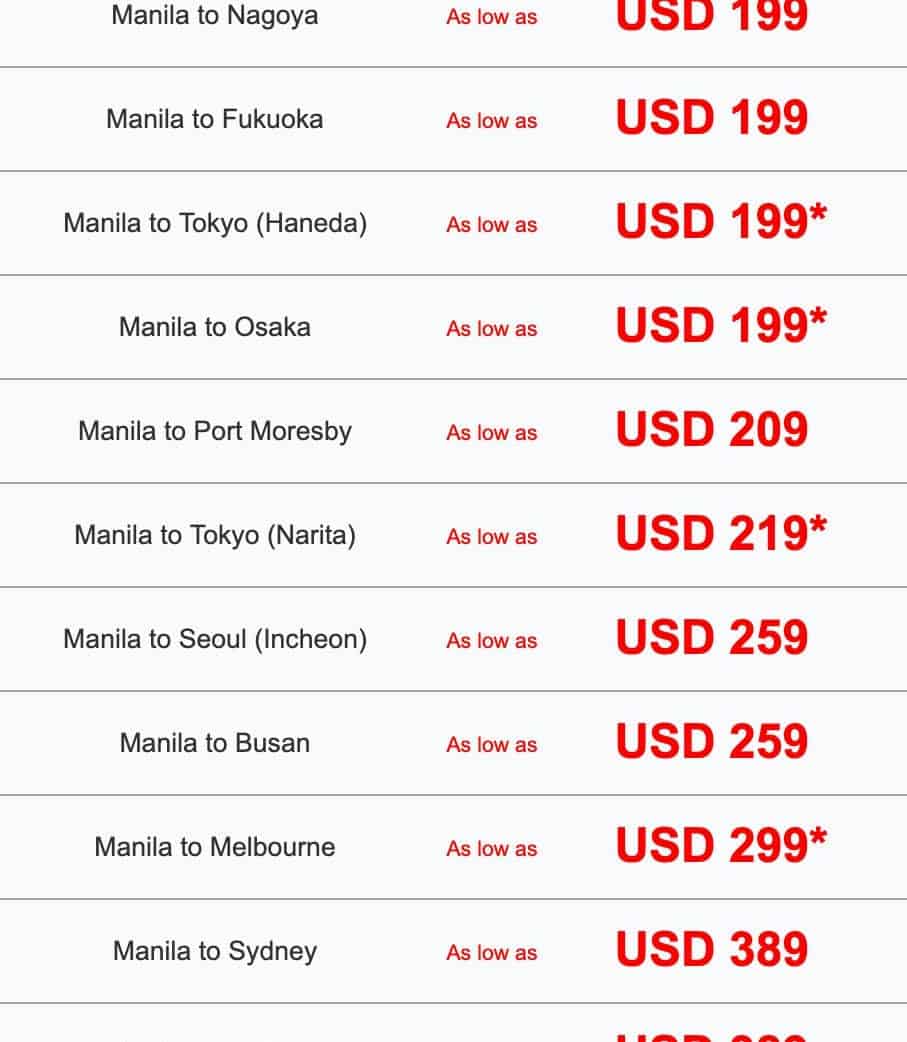Viewport: 907px width, 1042px height.
Task: Select the Manila to Tokyo (Narita) route
Action: coord(215,535)
